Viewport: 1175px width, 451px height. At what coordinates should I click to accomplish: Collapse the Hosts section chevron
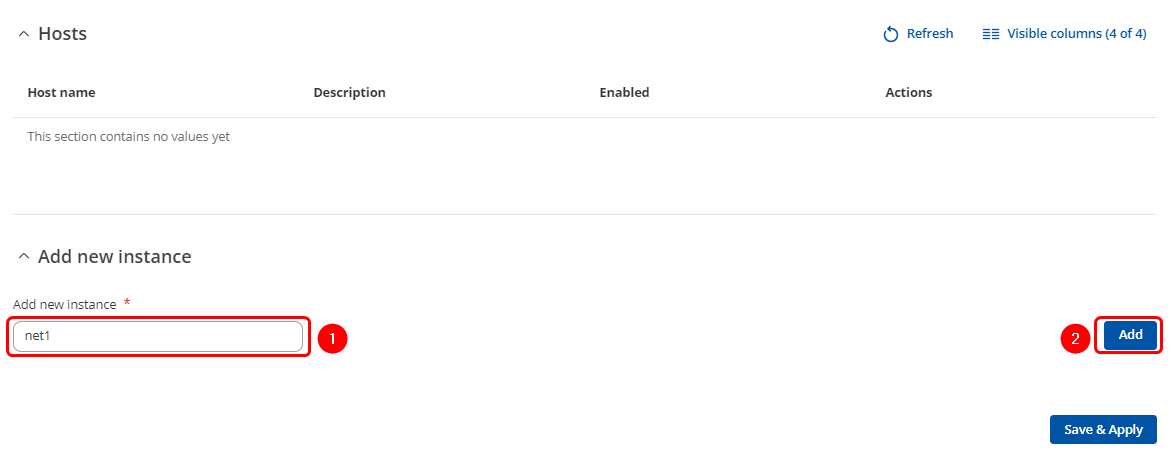24,34
